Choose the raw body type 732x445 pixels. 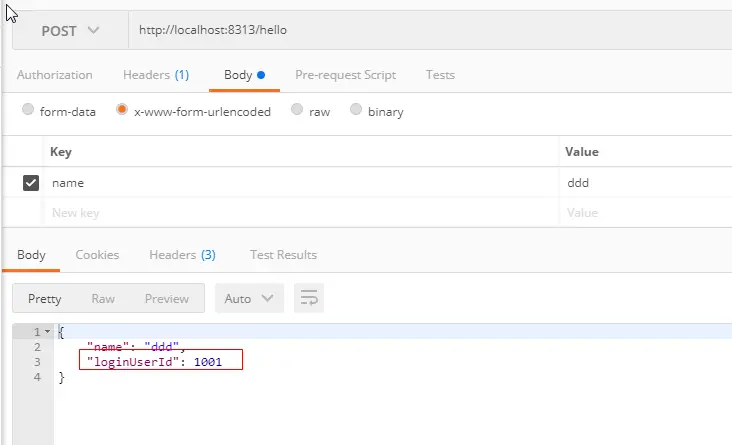pos(297,109)
